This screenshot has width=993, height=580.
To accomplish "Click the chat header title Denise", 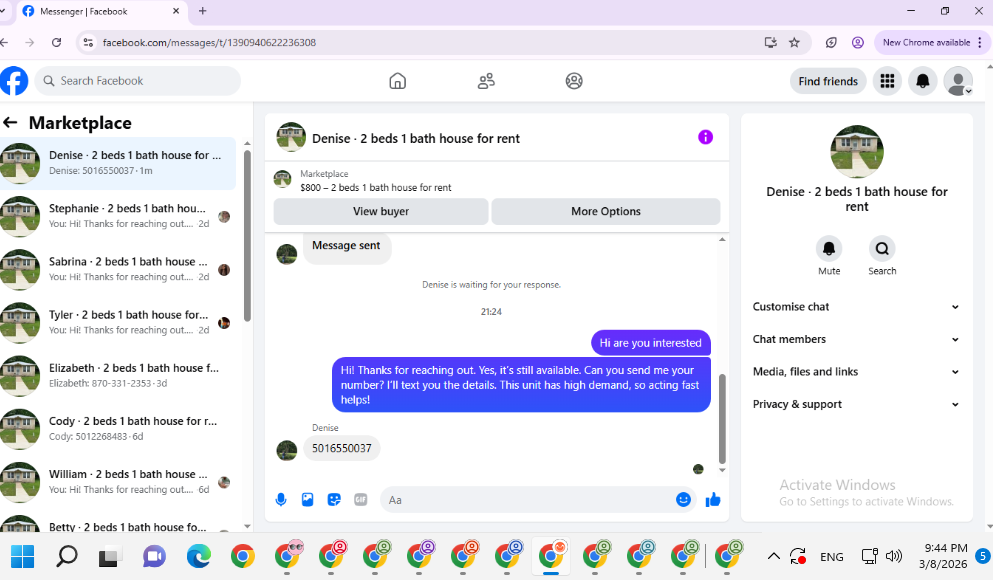I will [x=415, y=139].
